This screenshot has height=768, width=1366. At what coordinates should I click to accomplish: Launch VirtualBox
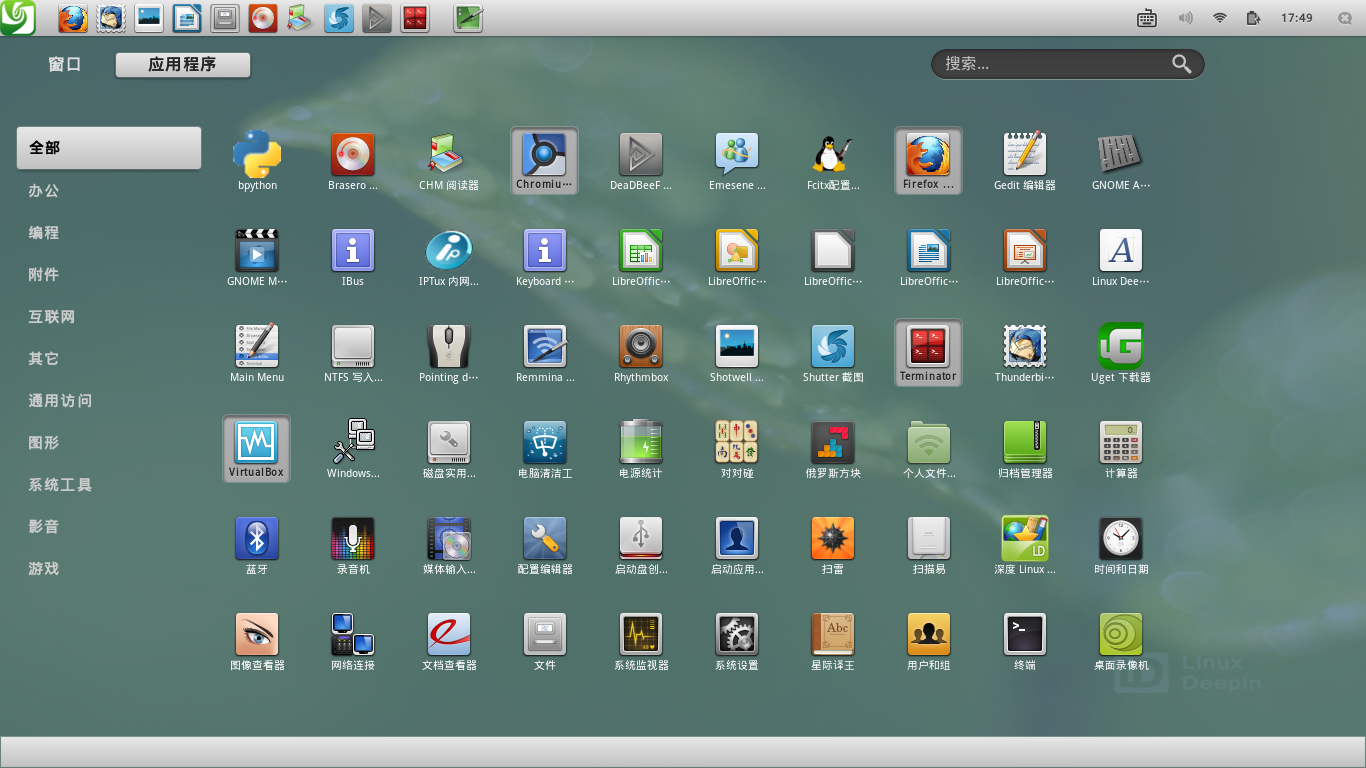(256, 449)
